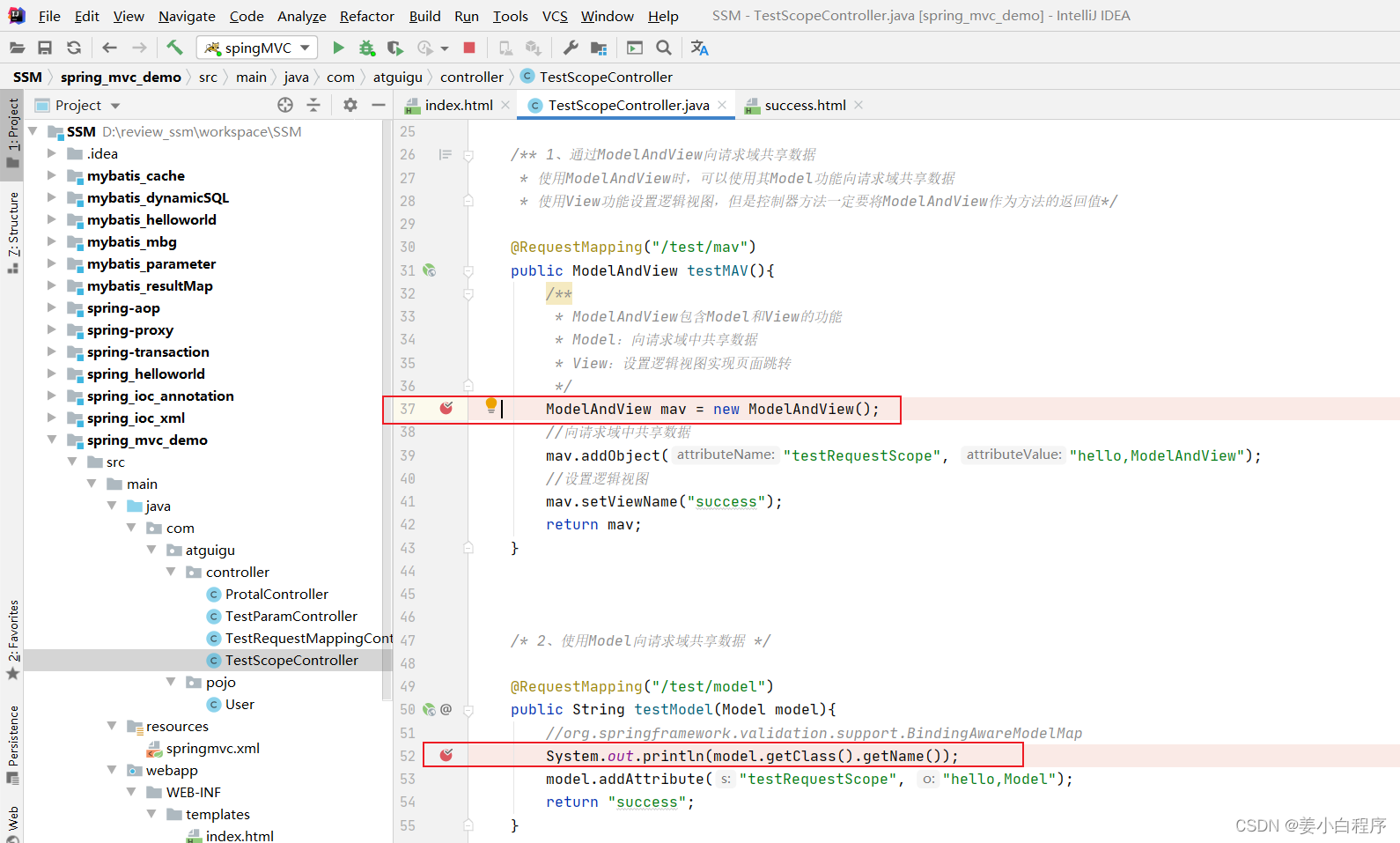This screenshot has height=843, width=1400.
Task: Click the Synchronize/reload toolbar icon
Action: [74, 48]
